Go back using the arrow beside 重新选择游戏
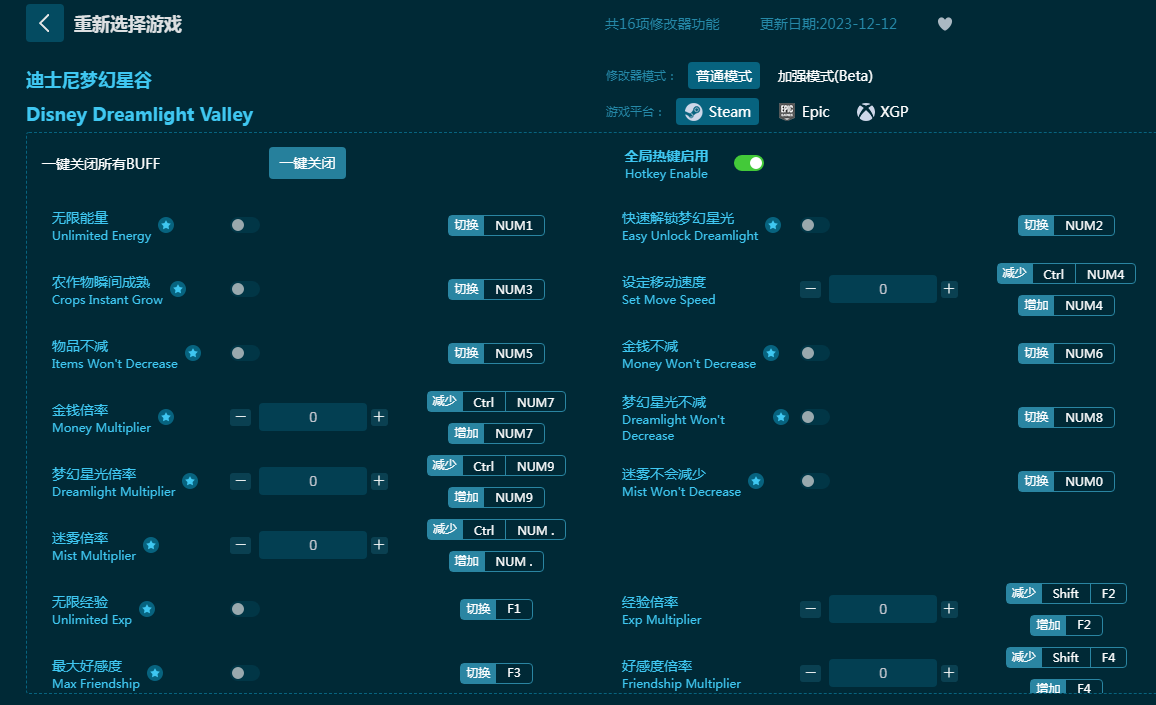1156x705 pixels. [x=44, y=23]
